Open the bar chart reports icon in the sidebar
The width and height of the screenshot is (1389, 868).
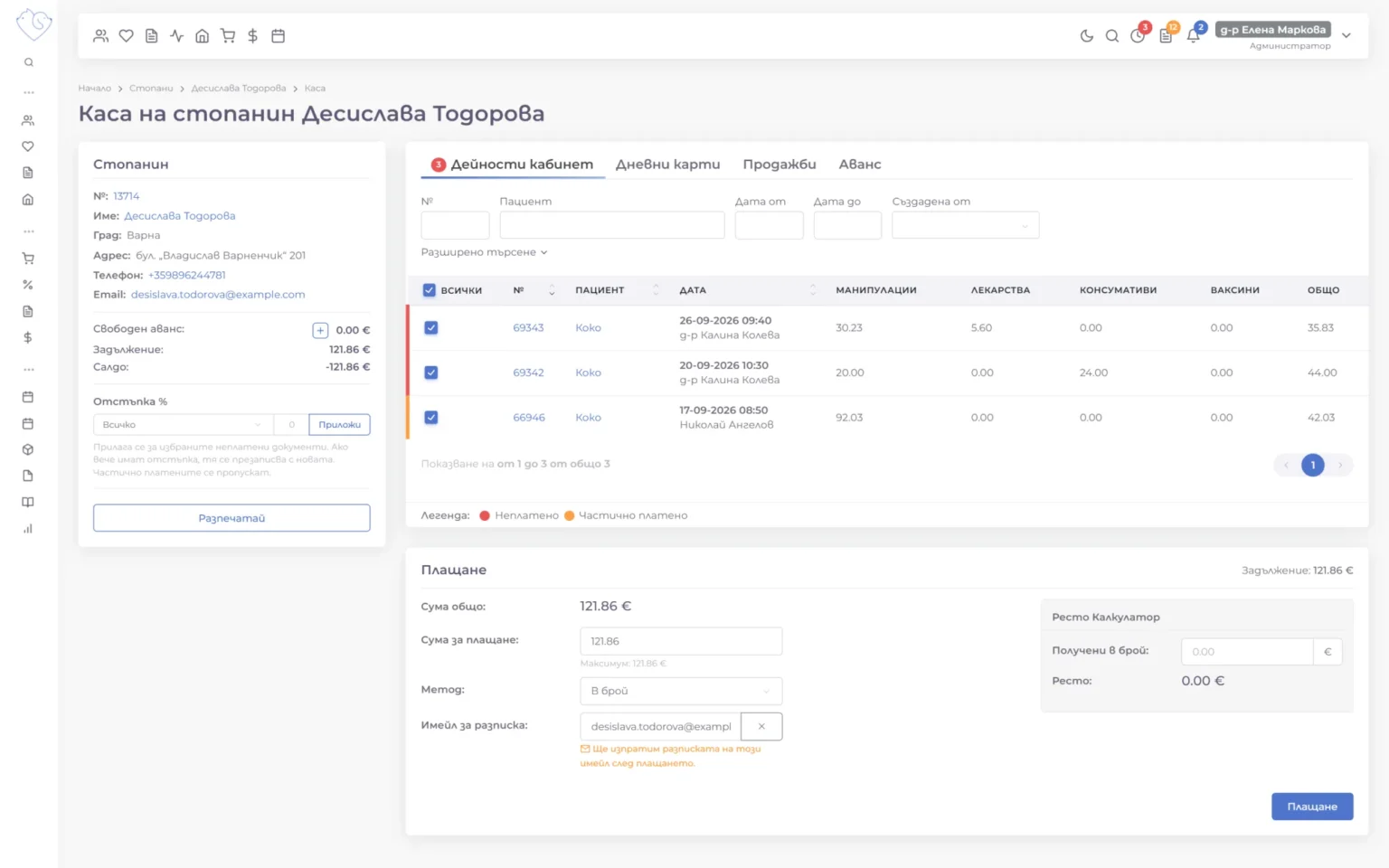[28, 529]
